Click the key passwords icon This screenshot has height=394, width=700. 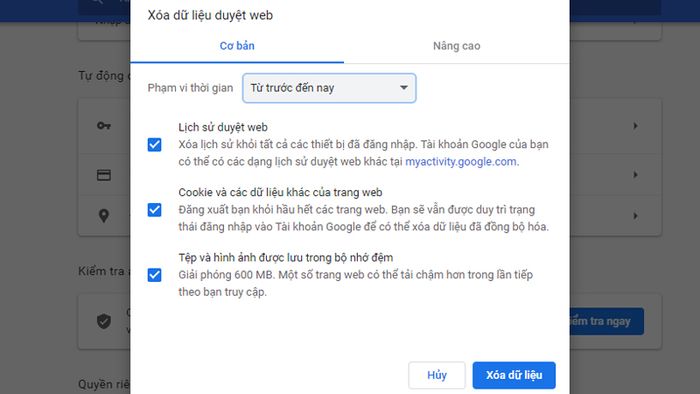[x=104, y=126]
